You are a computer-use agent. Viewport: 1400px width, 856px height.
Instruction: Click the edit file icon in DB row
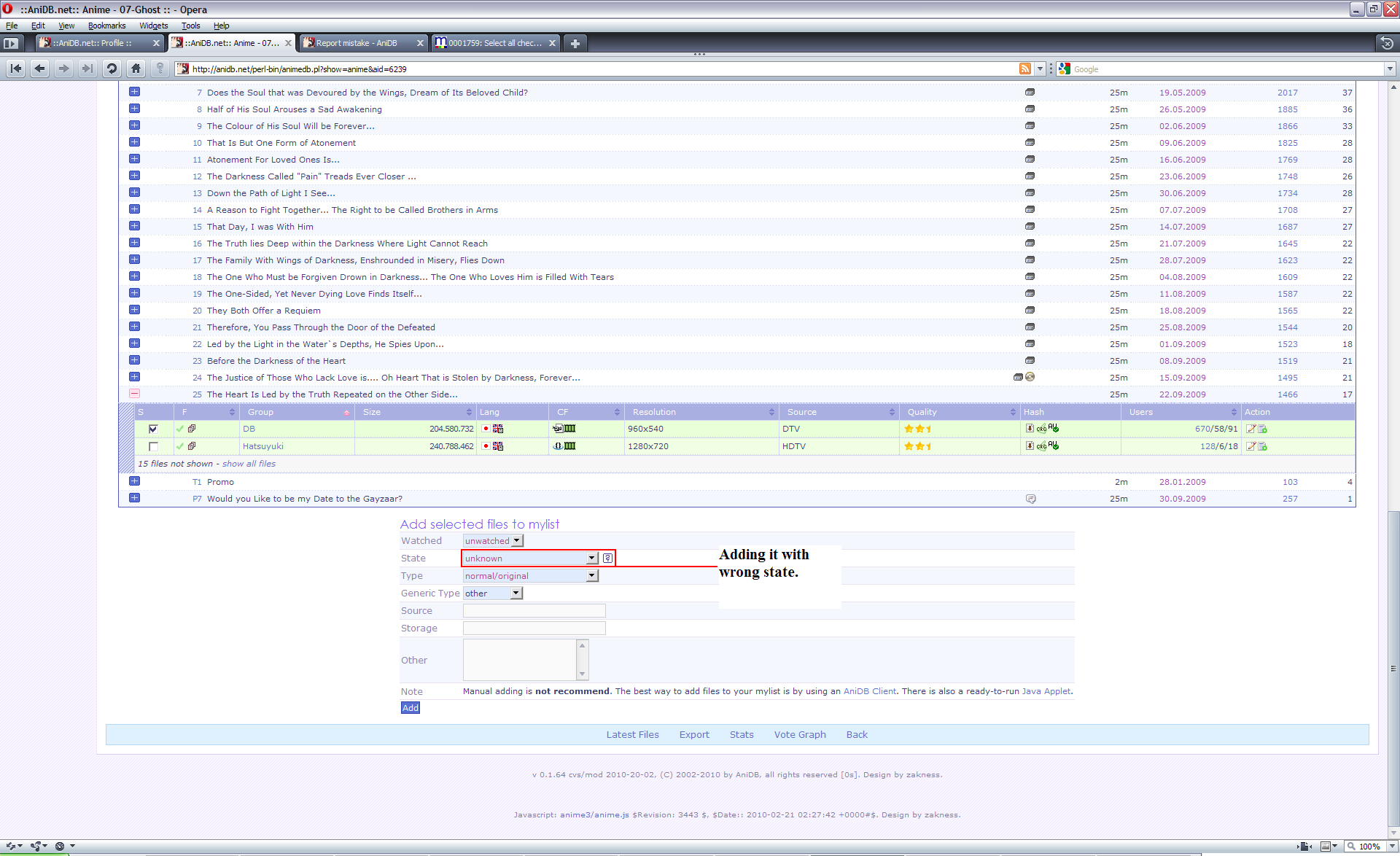click(x=1251, y=429)
